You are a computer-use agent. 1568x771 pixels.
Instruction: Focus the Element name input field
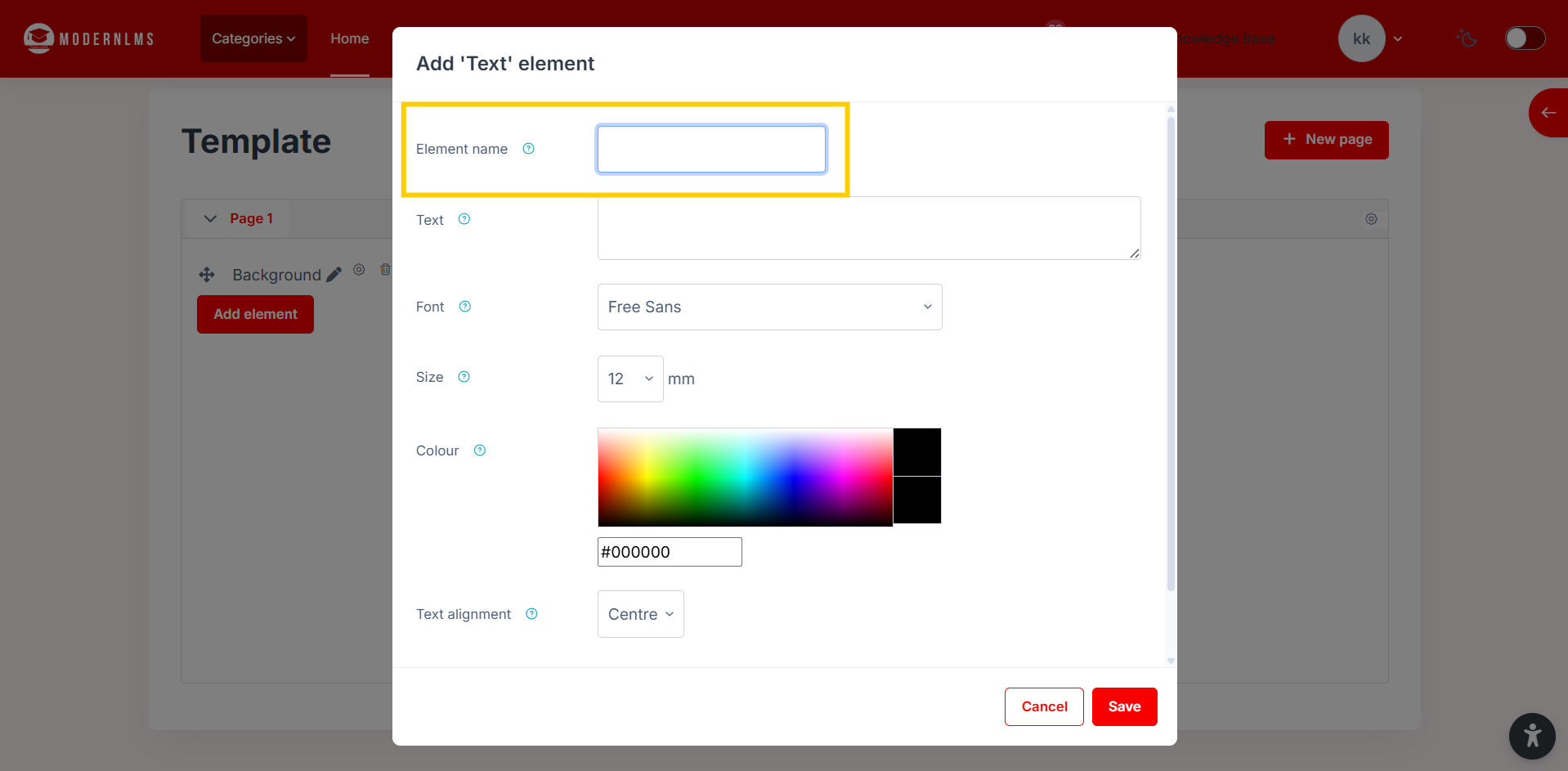click(x=712, y=149)
